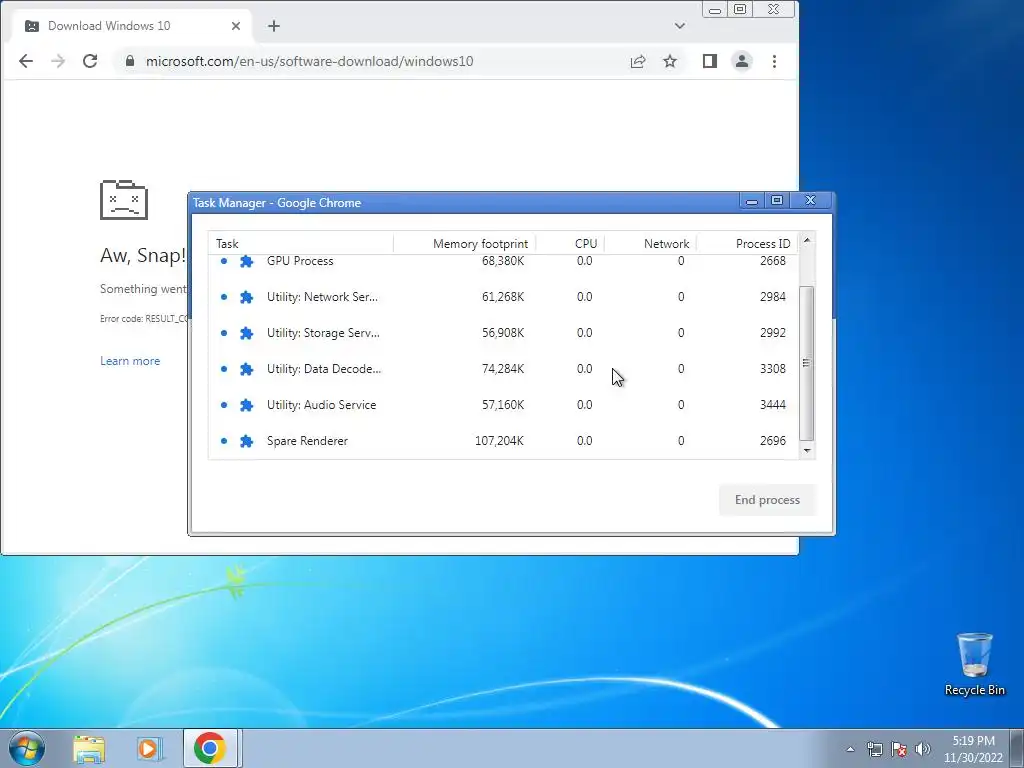Click the puzzle icon beside Utility: Network Service
Screen dimensions: 1024x768
[x=246, y=297]
